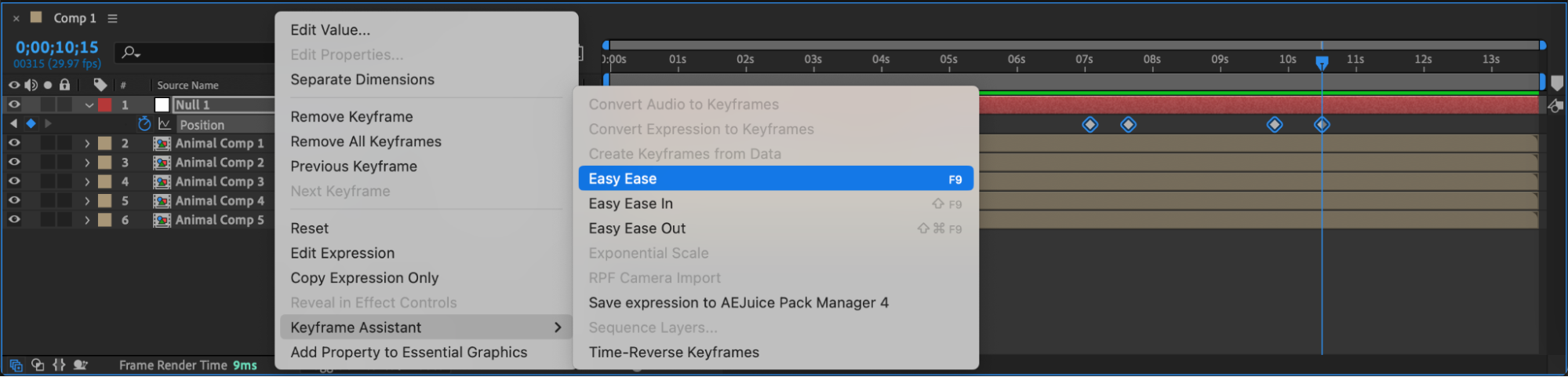
Task: Toggle visibility of Animal Comp 2
Action: [14, 163]
